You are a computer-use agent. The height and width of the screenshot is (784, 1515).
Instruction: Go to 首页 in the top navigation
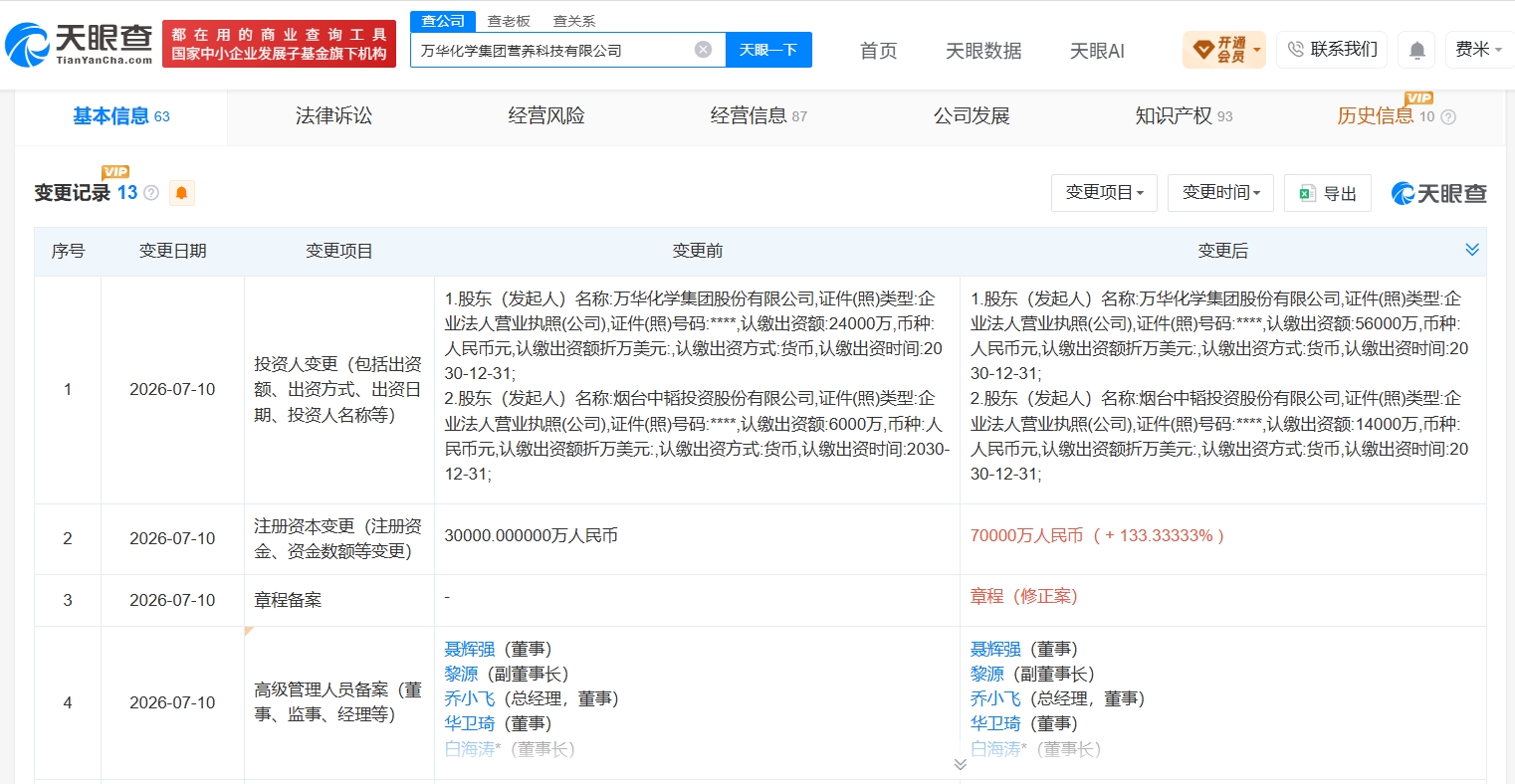pyautogui.click(x=878, y=51)
